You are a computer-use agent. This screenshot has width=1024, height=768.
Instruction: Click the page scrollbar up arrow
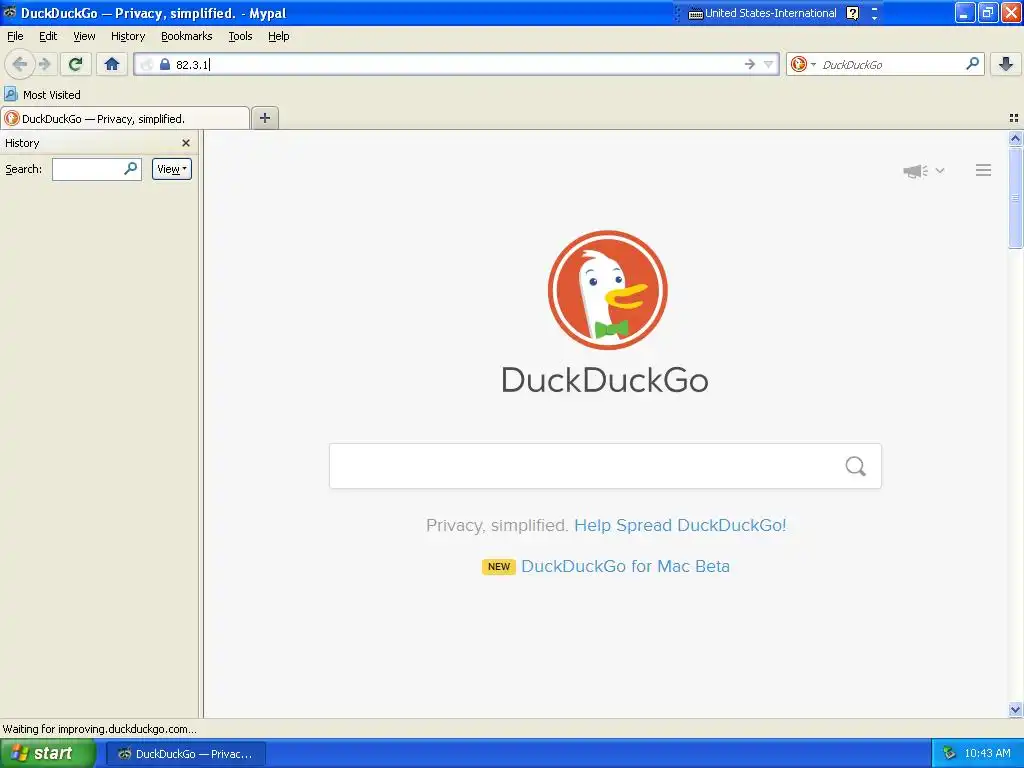click(1015, 138)
